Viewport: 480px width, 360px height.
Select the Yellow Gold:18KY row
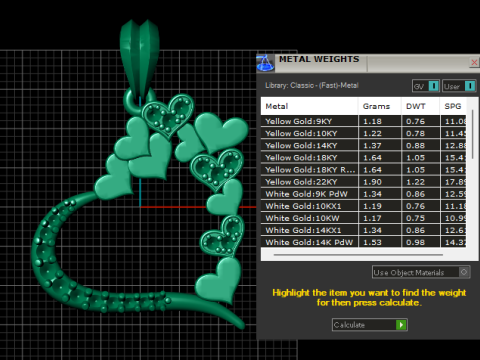(x=363, y=157)
